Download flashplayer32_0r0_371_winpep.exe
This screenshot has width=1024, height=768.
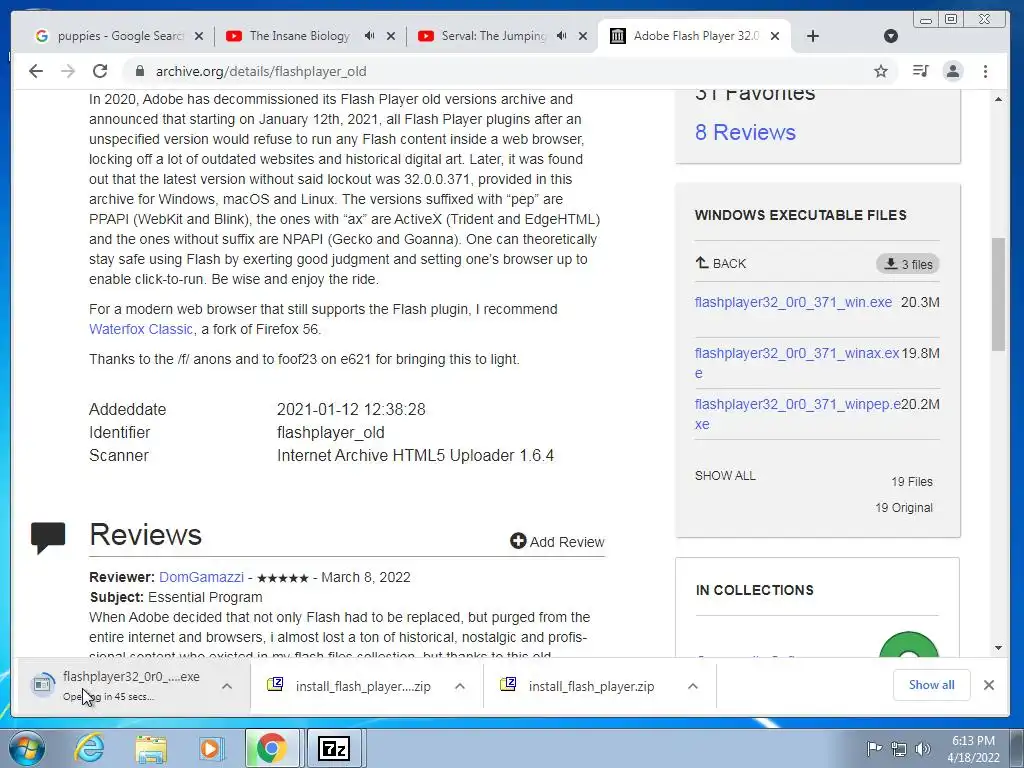797,414
